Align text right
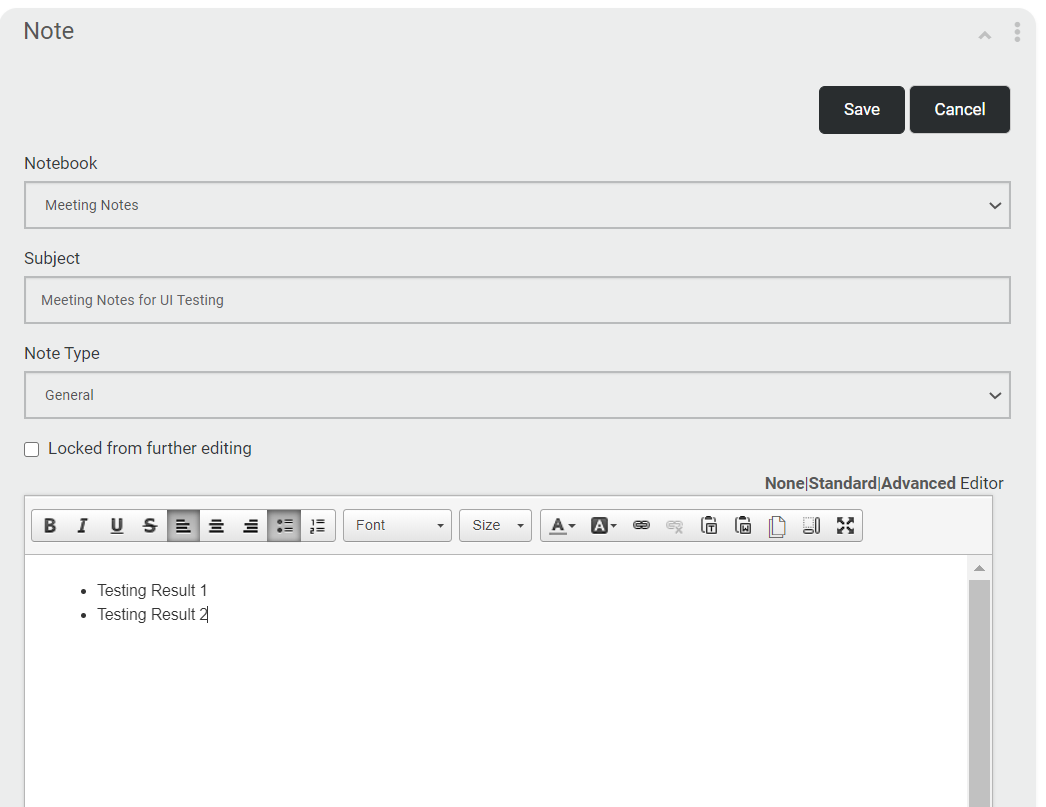 250,526
